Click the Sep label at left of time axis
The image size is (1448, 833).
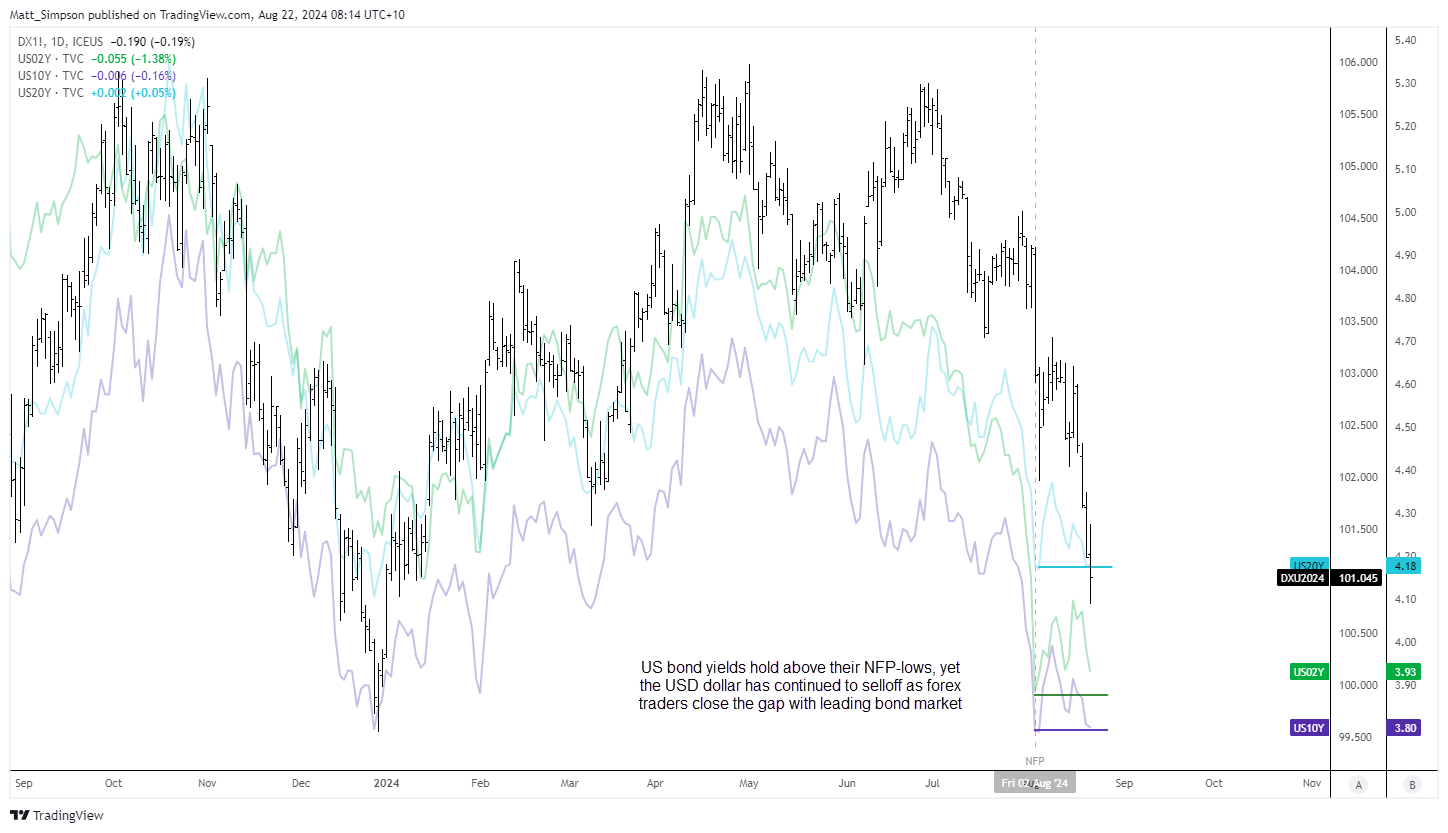click(x=23, y=783)
